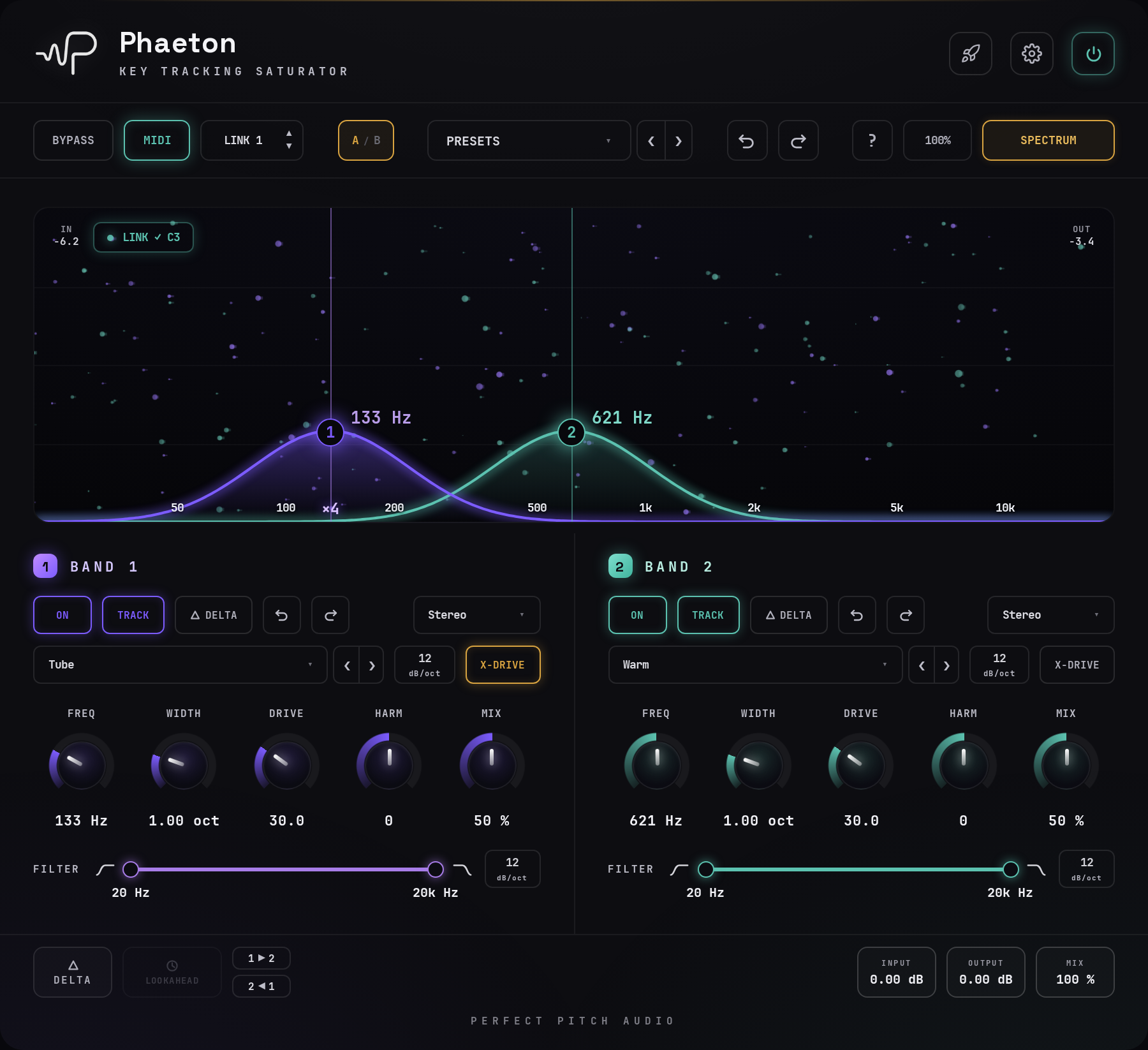Screen dimensions: 1148x1050
Task: Select band node 2 in spectrum display
Action: [571, 433]
